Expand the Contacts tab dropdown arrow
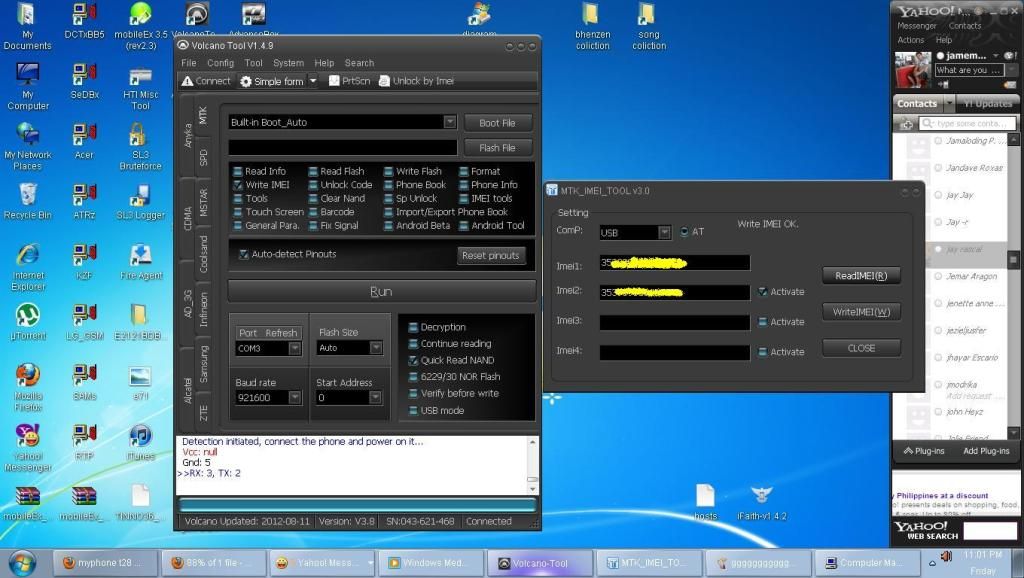Viewport: 1024px width, 578px height. click(948, 103)
